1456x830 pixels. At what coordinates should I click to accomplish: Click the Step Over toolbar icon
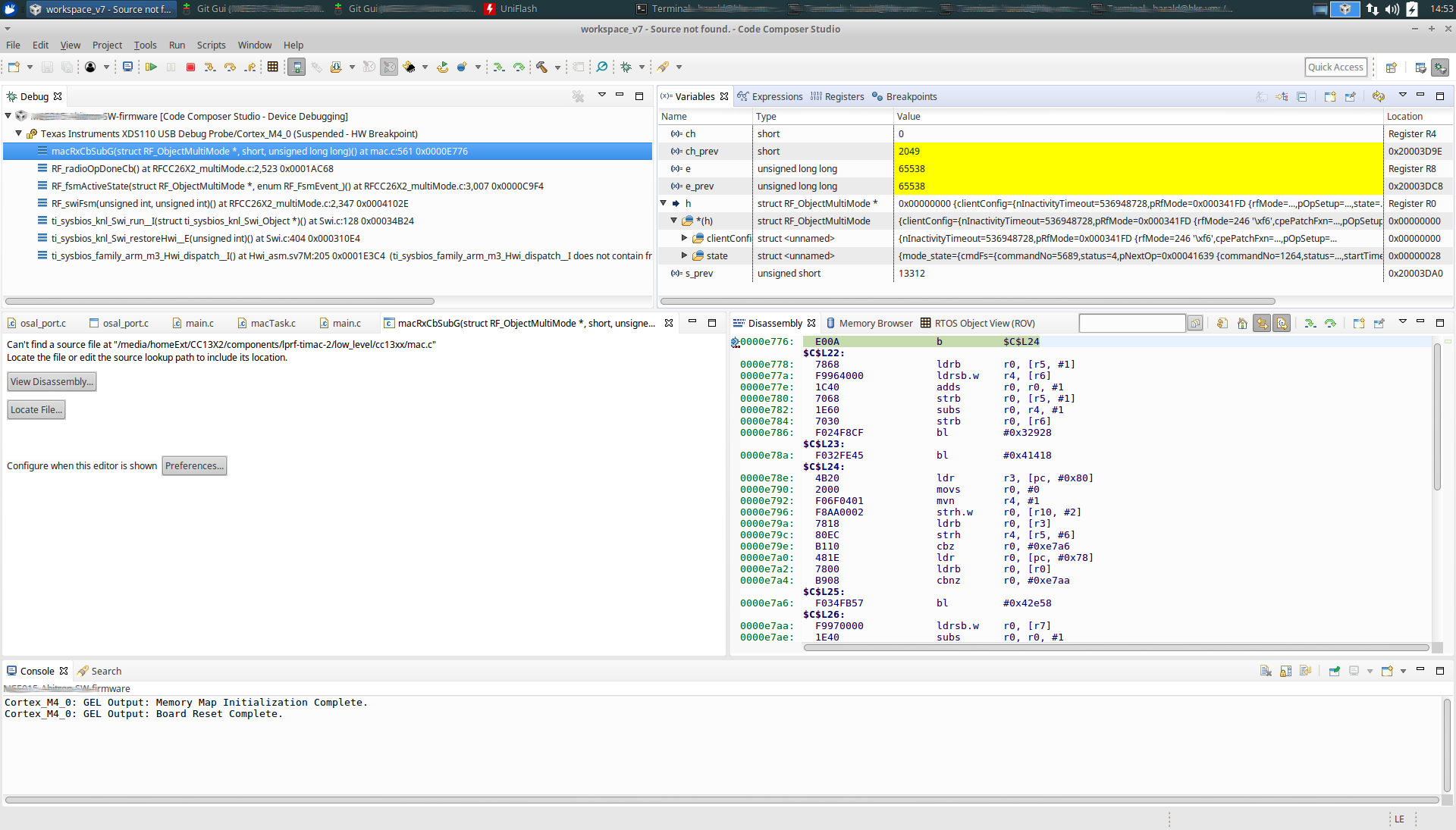pos(230,67)
